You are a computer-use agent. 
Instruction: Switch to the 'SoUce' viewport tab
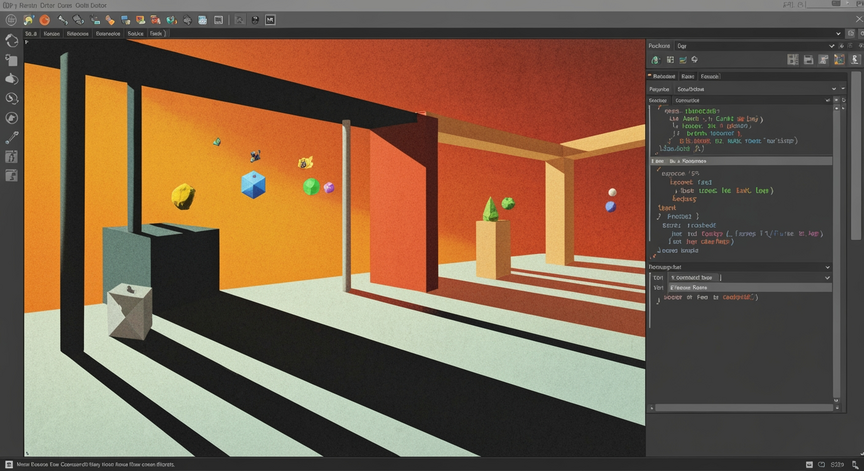tap(135, 34)
